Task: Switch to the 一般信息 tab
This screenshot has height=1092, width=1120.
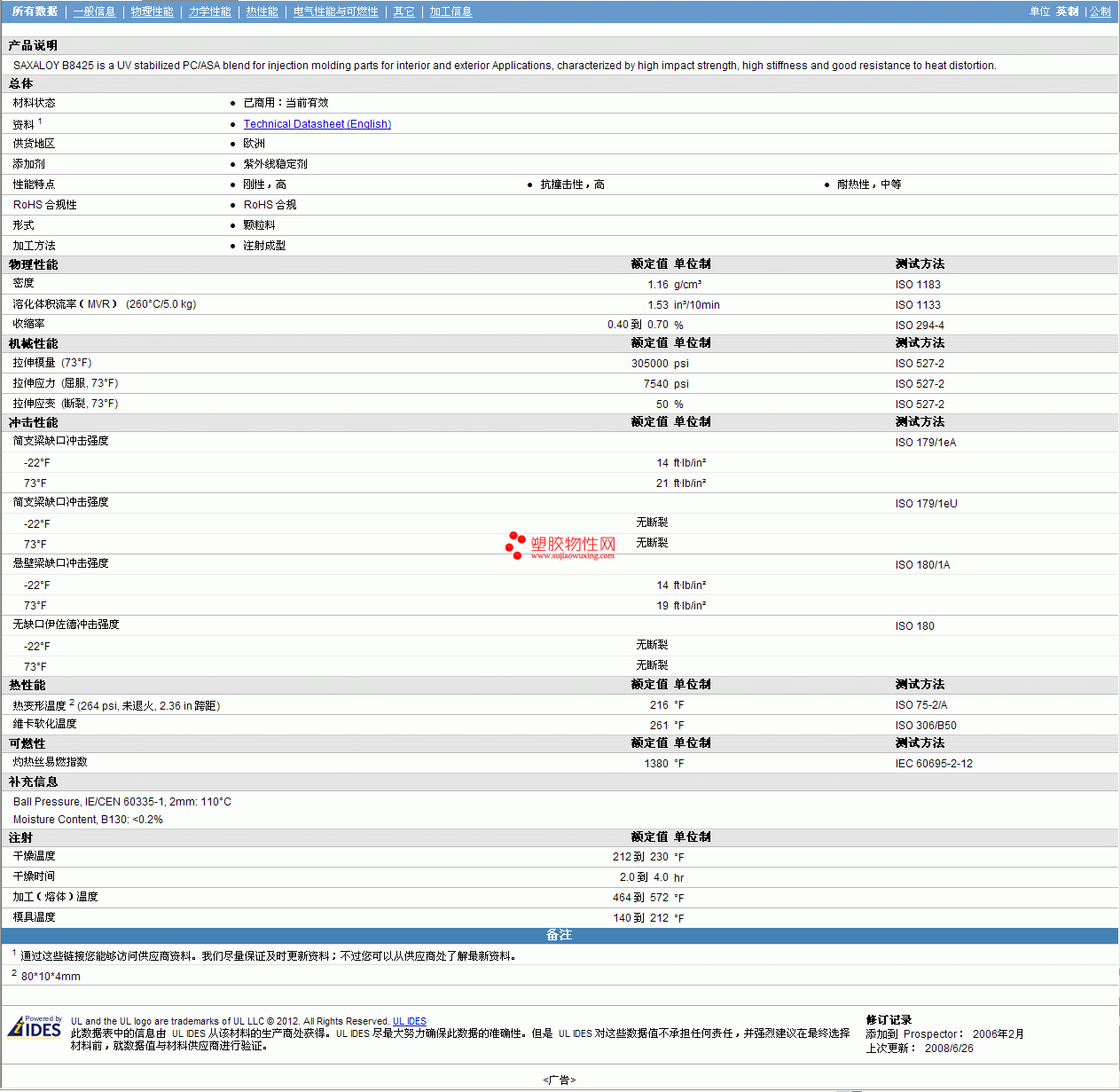Action: coord(94,12)
